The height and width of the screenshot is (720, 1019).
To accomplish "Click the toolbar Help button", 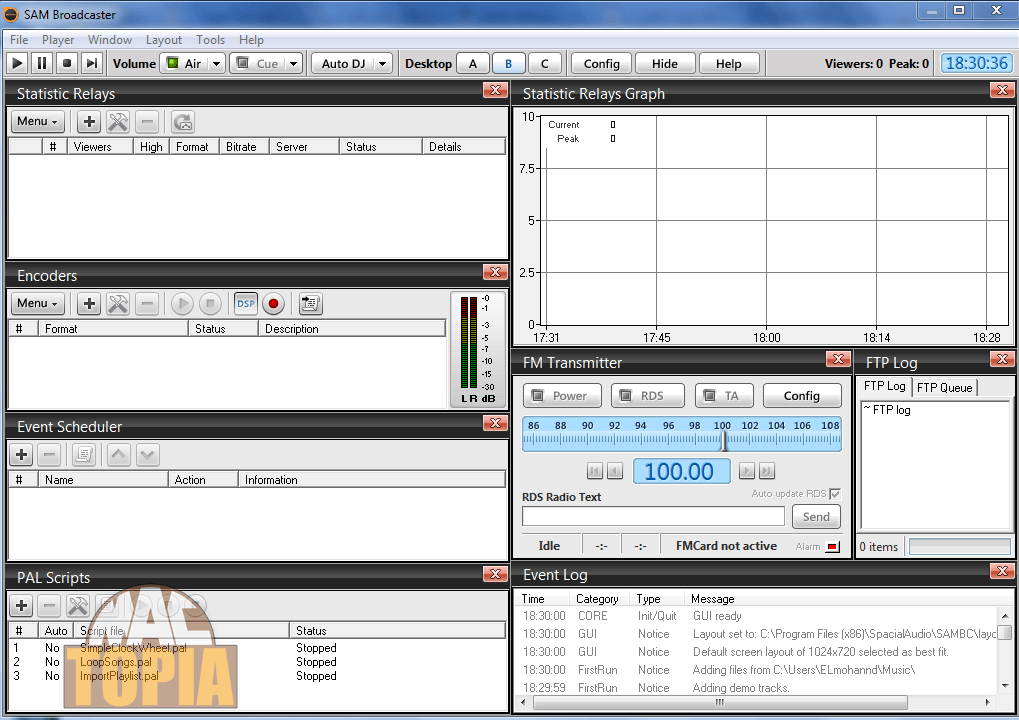I will [729, 64].
